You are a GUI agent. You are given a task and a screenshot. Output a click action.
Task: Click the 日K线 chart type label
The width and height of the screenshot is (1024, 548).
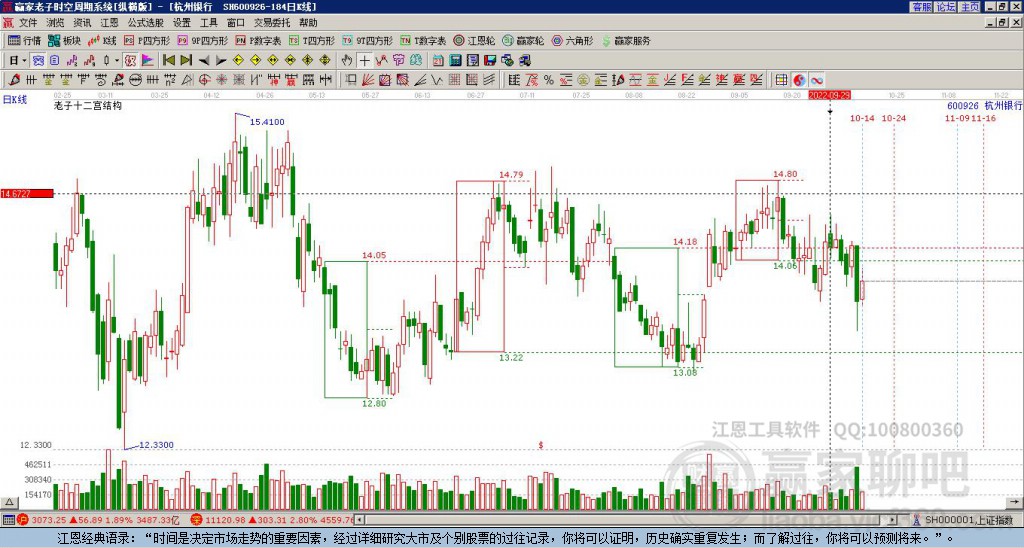[x=16, y=100]
